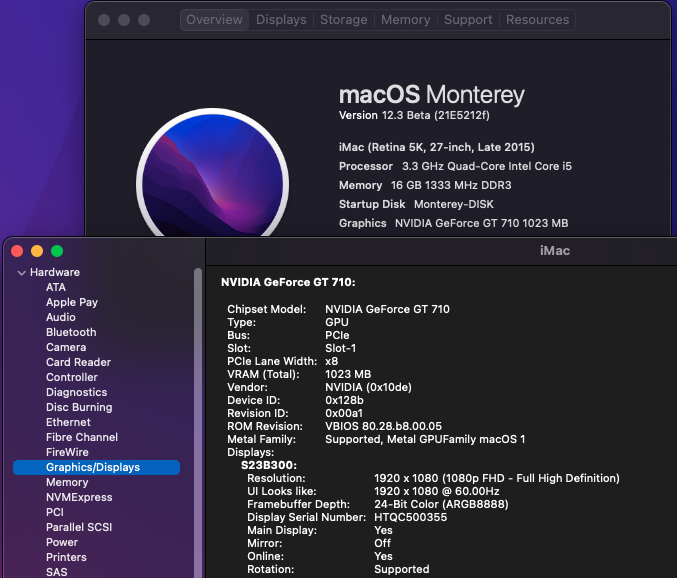Select Fibre Channel in the sidebar
The width and height of the screenshot is (677, 578).
82,437
